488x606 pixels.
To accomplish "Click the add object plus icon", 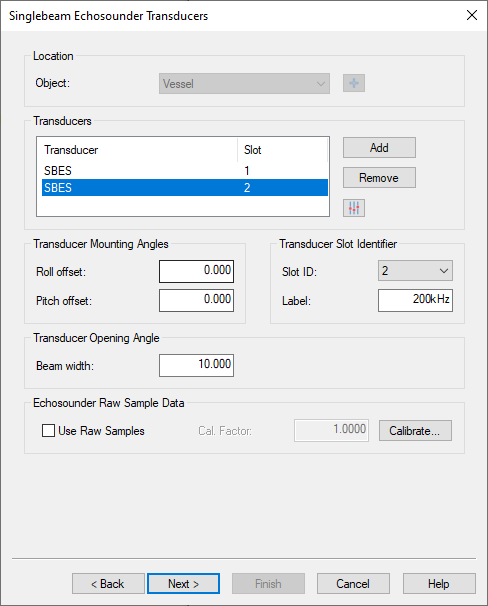I will 354,83.
